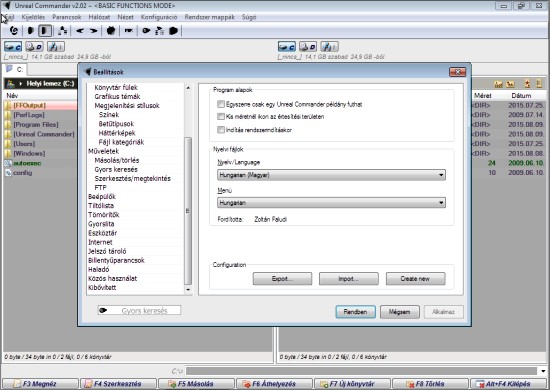
Task: Select drive D in the right panel
Action: click(308, 47)
